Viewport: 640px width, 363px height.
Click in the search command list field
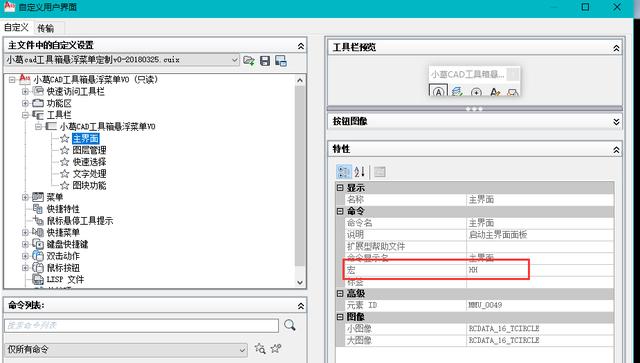[x=141, y=325]
